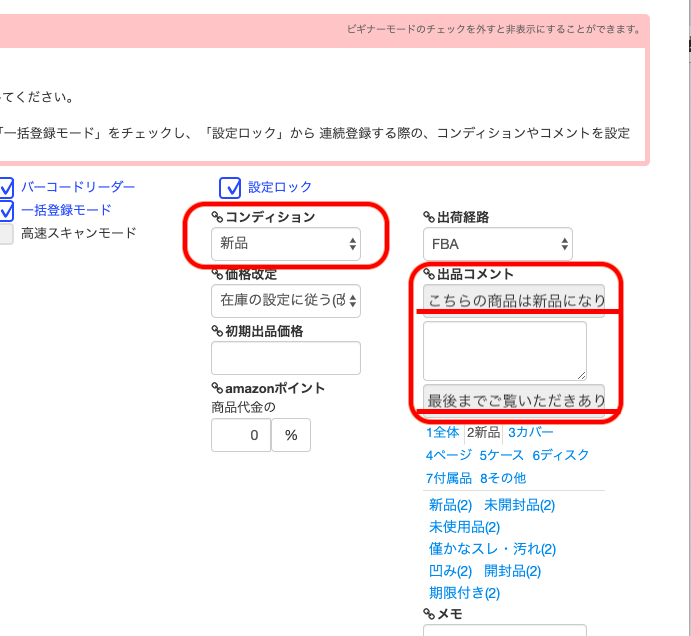The image size is (691, 636).
Task: Insert the 期限付き(2) comment template
Action: click(464, 593)
